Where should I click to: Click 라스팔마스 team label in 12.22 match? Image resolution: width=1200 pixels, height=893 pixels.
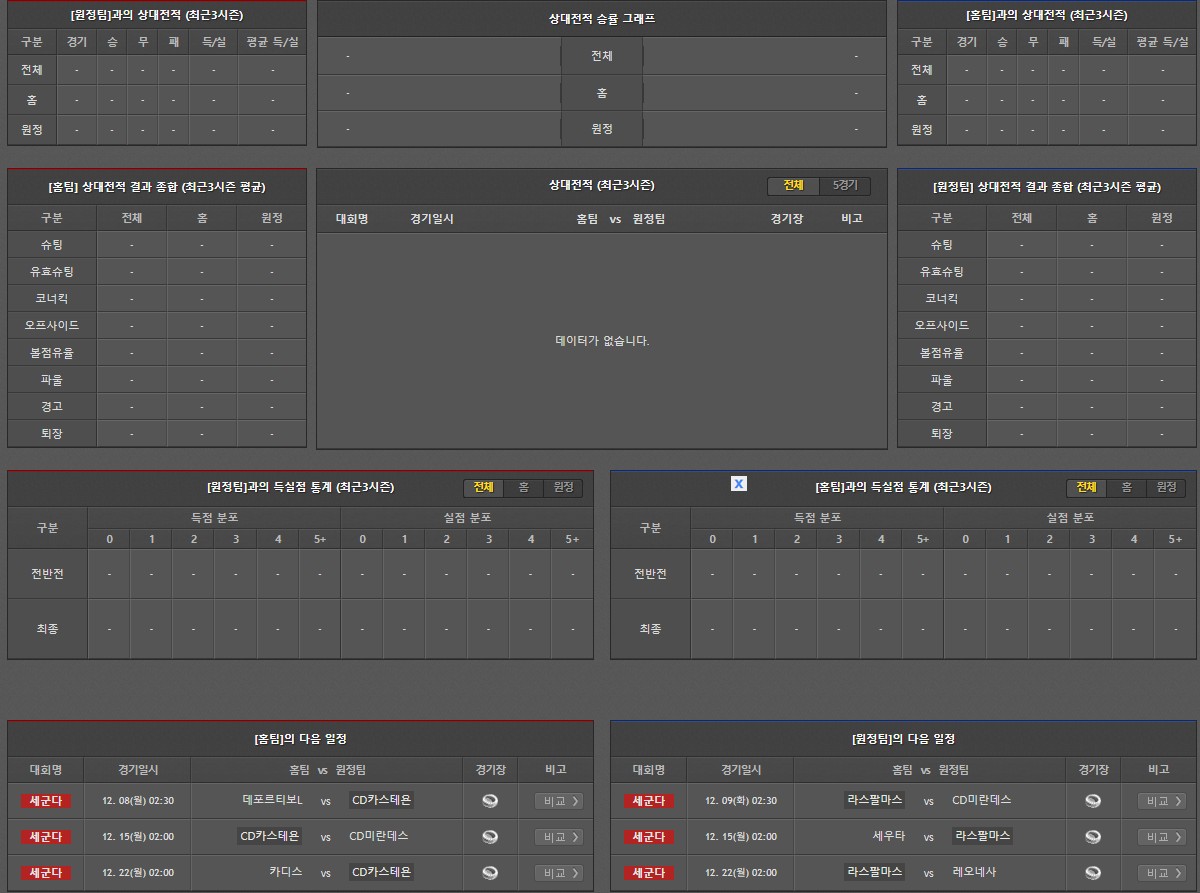[x=875, y=872]
